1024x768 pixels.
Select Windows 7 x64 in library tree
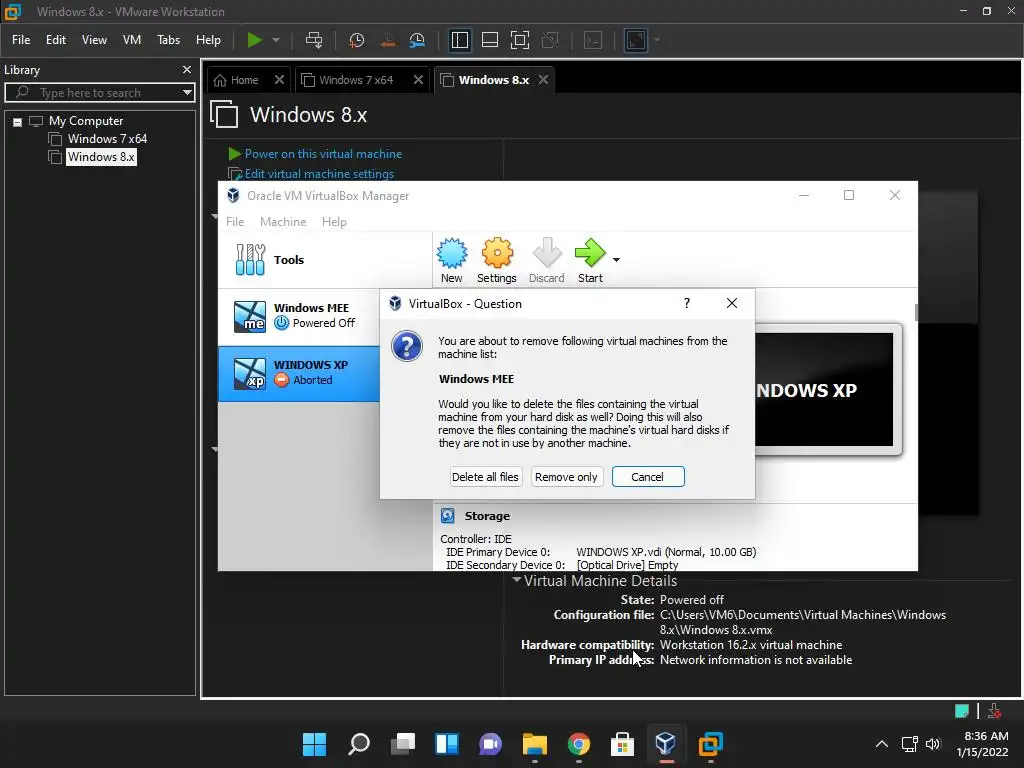pos(107,138)
